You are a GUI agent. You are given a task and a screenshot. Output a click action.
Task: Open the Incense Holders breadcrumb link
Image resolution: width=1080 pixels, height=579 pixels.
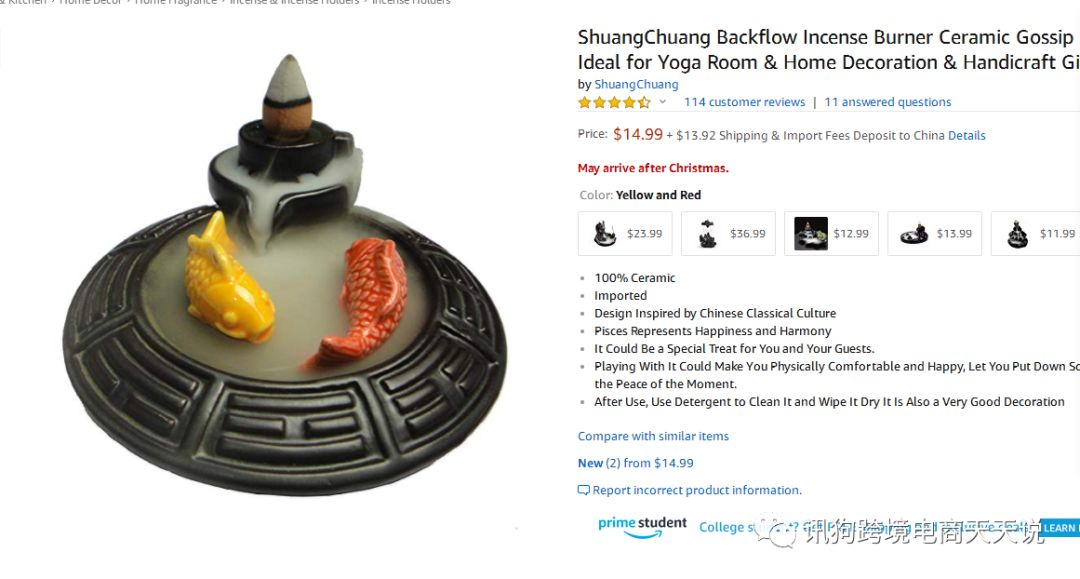[x=411, y=2]
